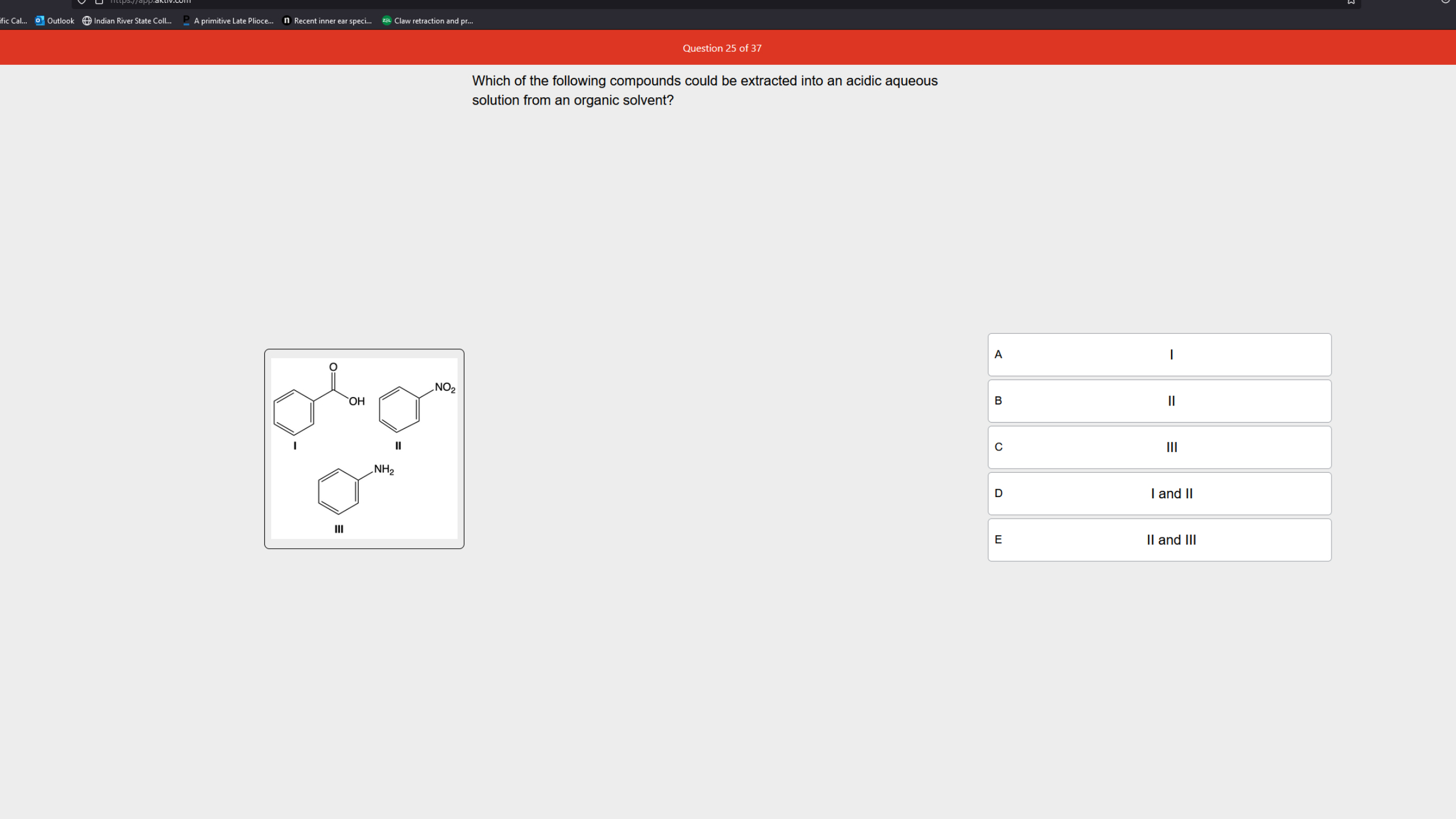The image size is (1456, 819).
Task: Click the chemical structures image panel
Action: (x=364, y=449)
